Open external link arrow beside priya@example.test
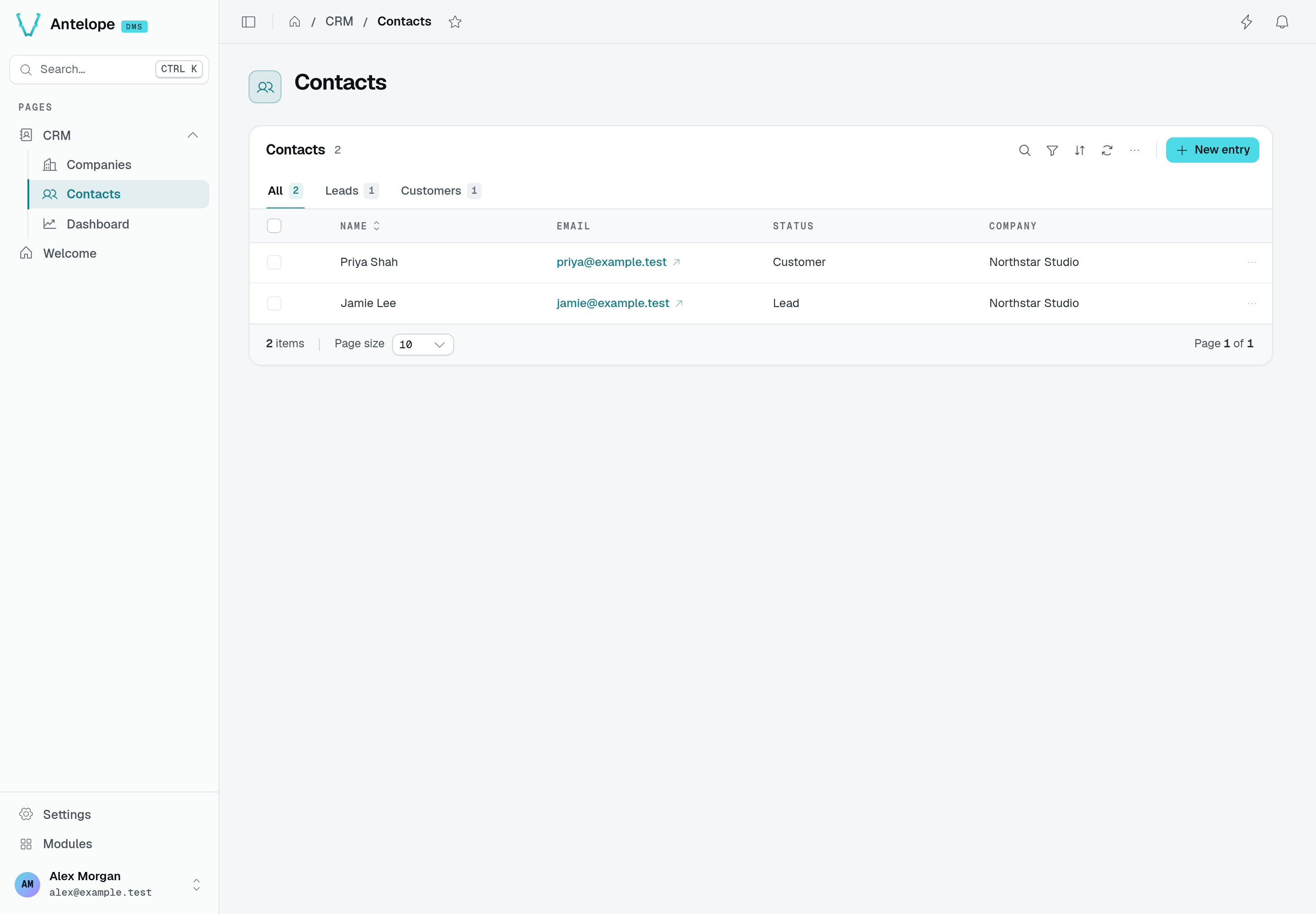Screen dimensions: 1316x914 (x=676, y=262)
